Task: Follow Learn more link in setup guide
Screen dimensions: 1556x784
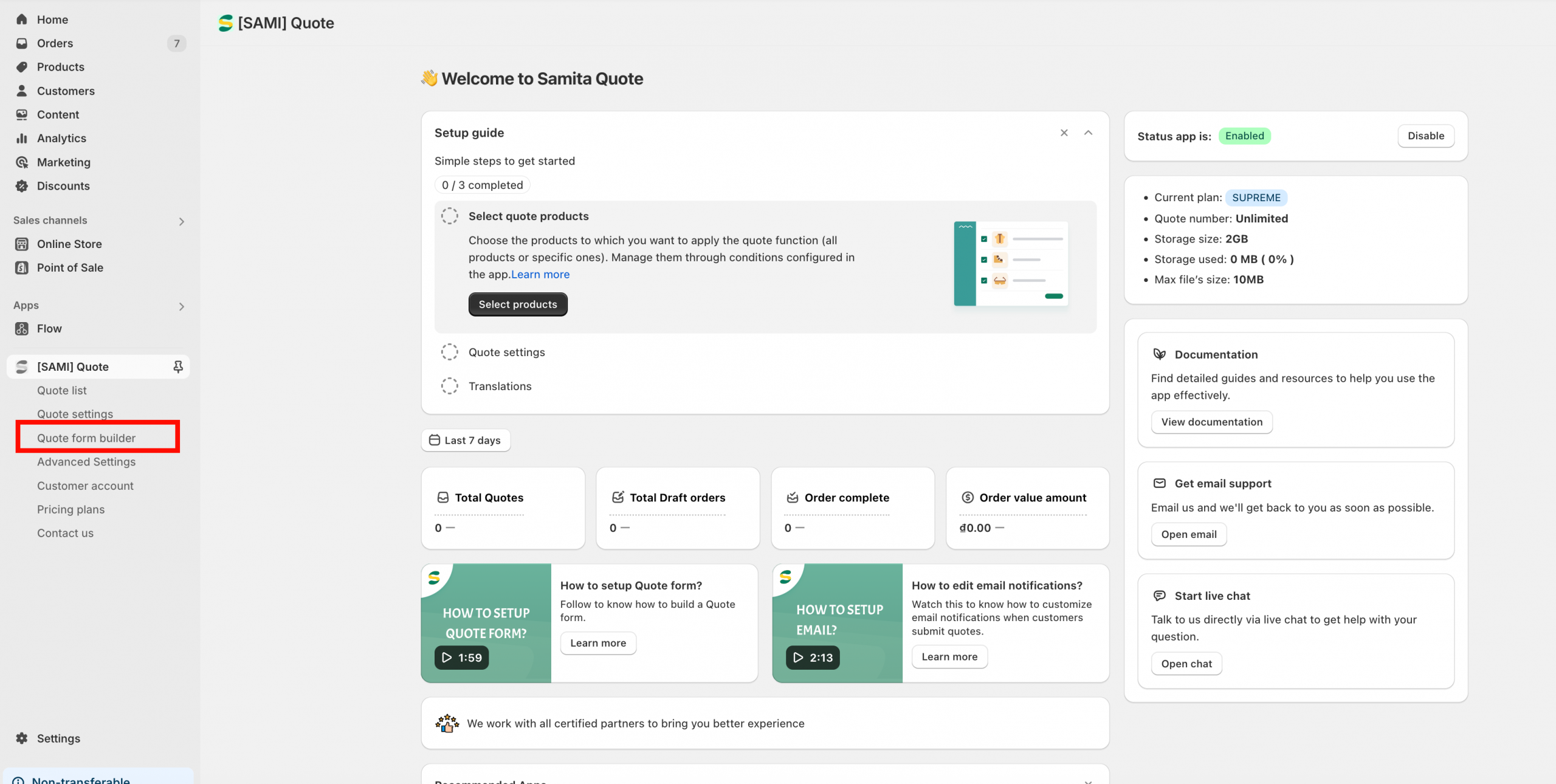Action: (540, 274)
